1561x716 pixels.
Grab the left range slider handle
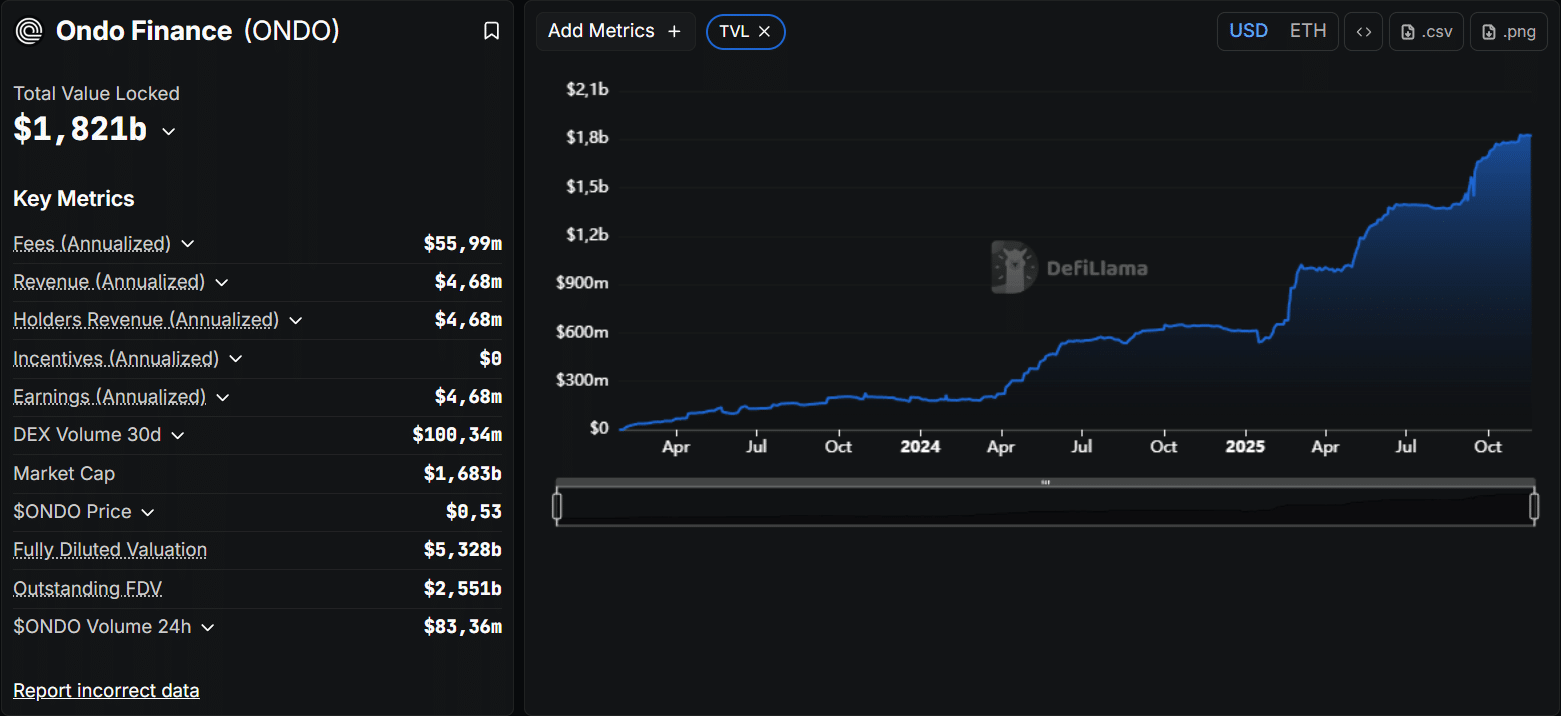coord(557,507)
